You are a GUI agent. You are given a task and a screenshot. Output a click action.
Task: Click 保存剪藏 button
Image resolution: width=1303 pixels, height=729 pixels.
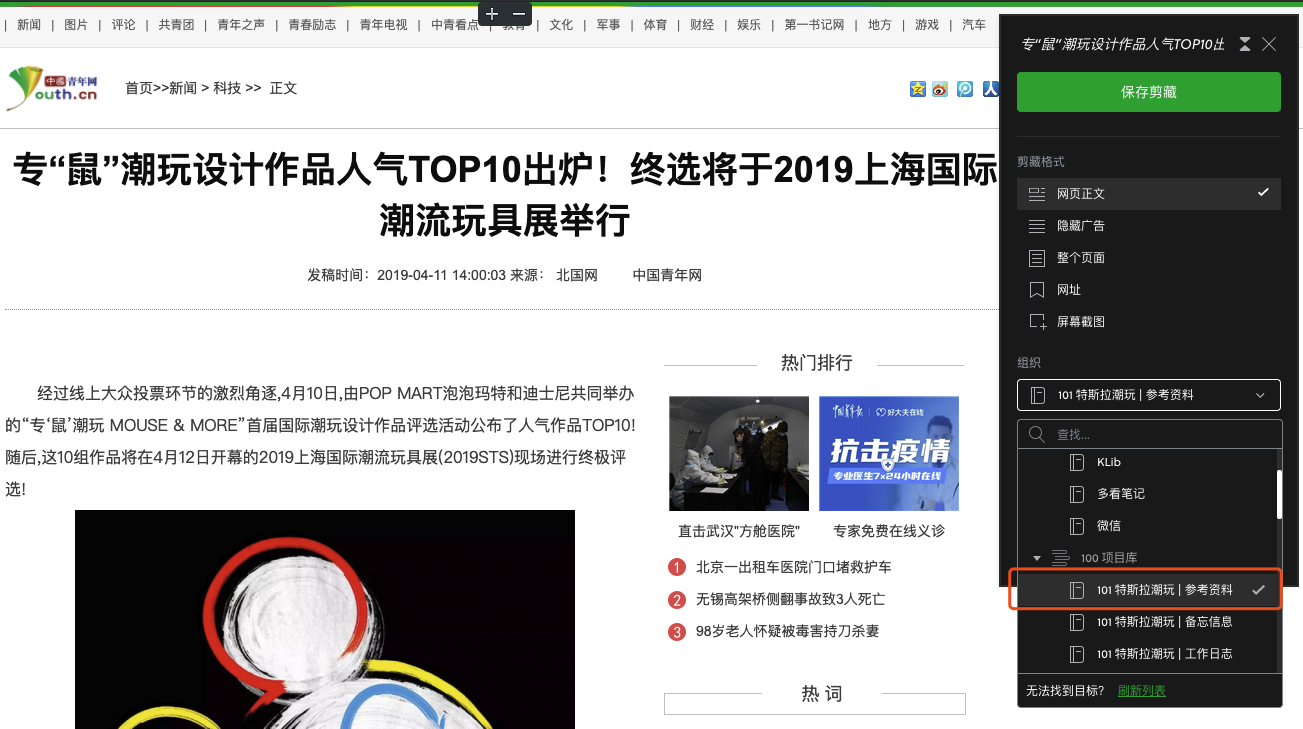[x=1149, y=92]
